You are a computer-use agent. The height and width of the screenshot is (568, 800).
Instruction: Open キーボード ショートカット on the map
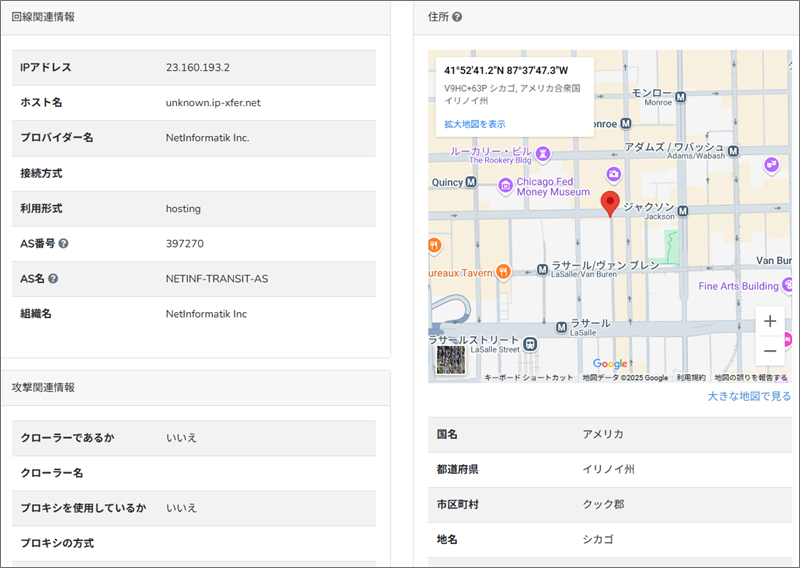coord(529,378)
